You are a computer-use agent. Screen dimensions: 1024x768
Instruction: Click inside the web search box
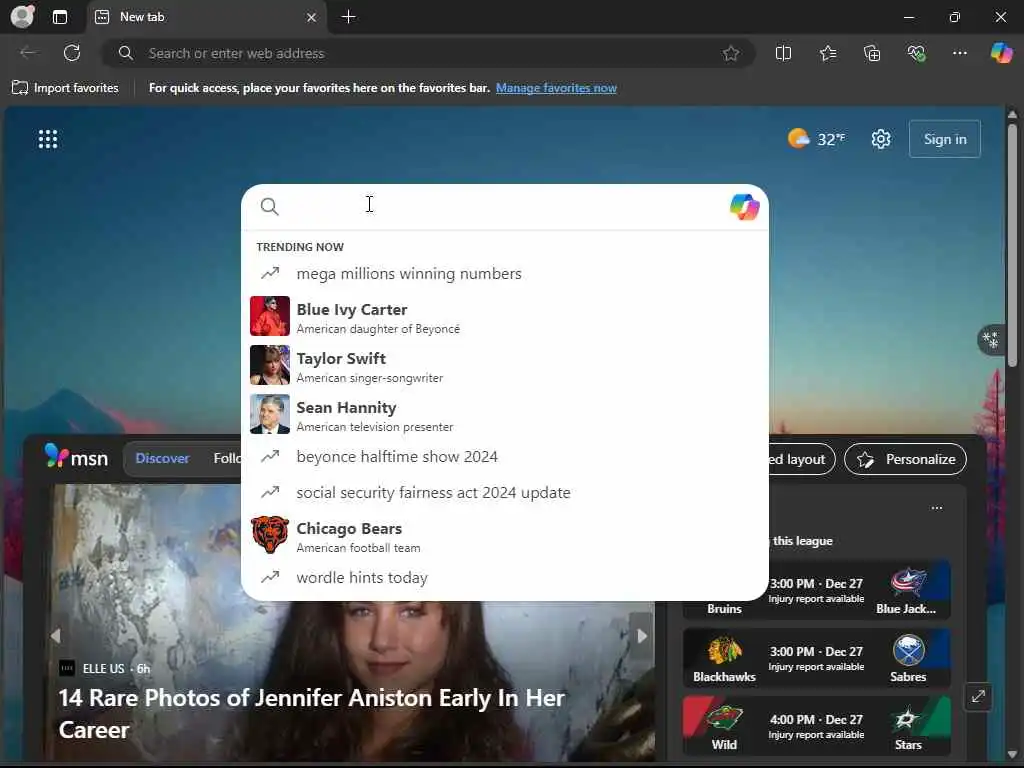[x=504, y=206]
